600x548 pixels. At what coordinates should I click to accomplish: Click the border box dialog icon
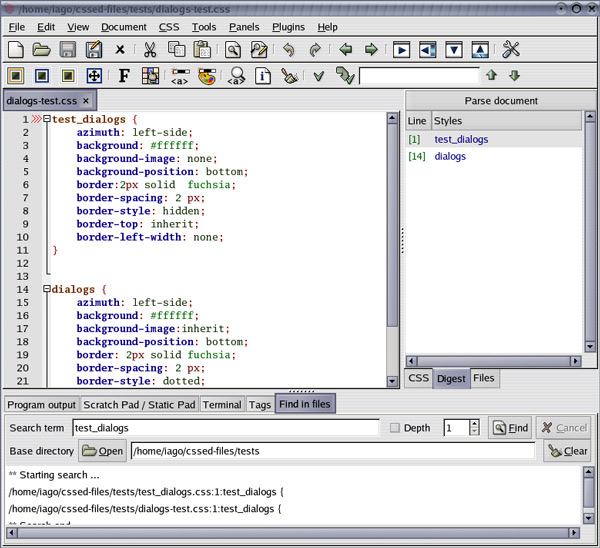(x=42, y=76)
